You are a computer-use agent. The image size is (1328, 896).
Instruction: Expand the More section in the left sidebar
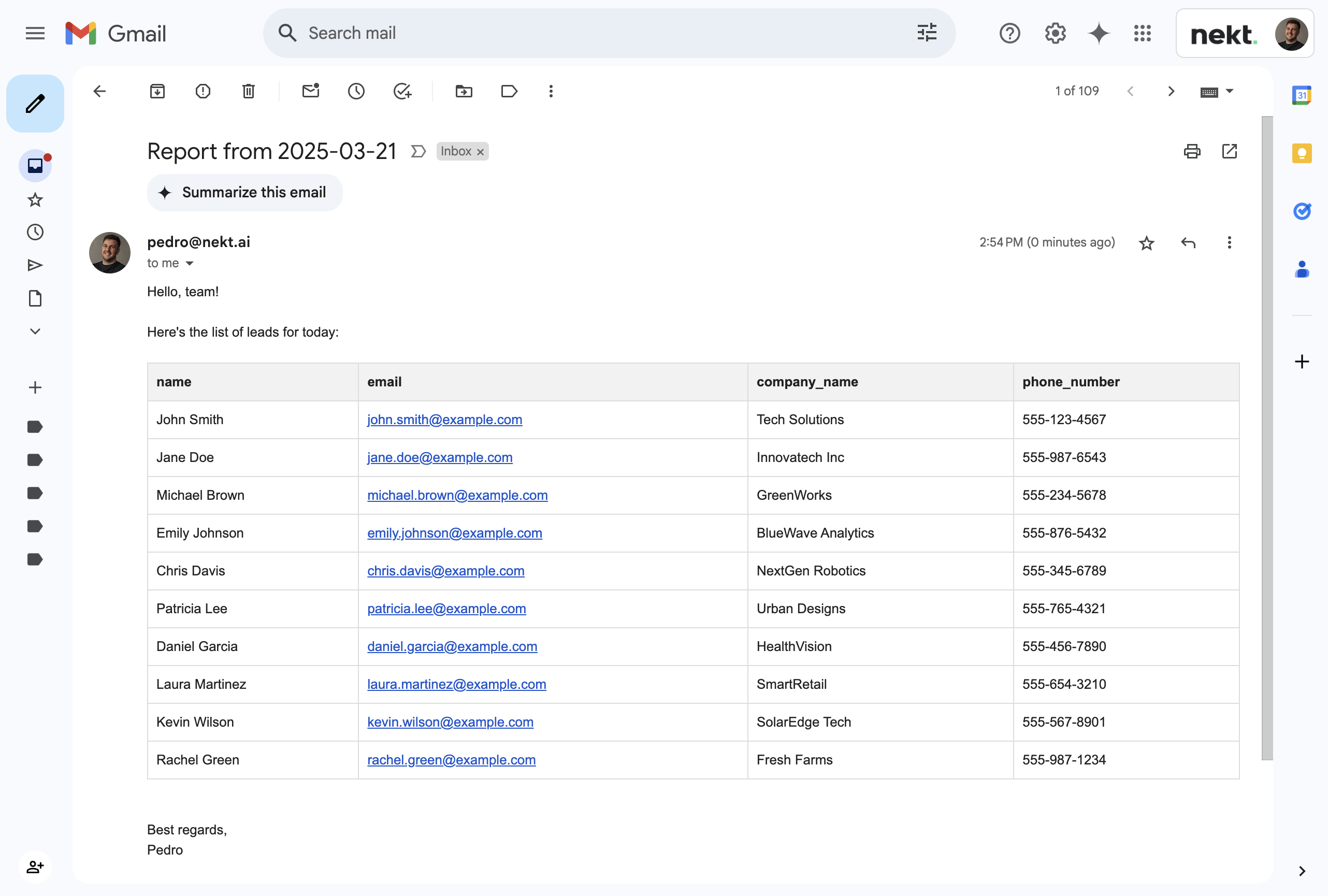click(x=35, y=331)
